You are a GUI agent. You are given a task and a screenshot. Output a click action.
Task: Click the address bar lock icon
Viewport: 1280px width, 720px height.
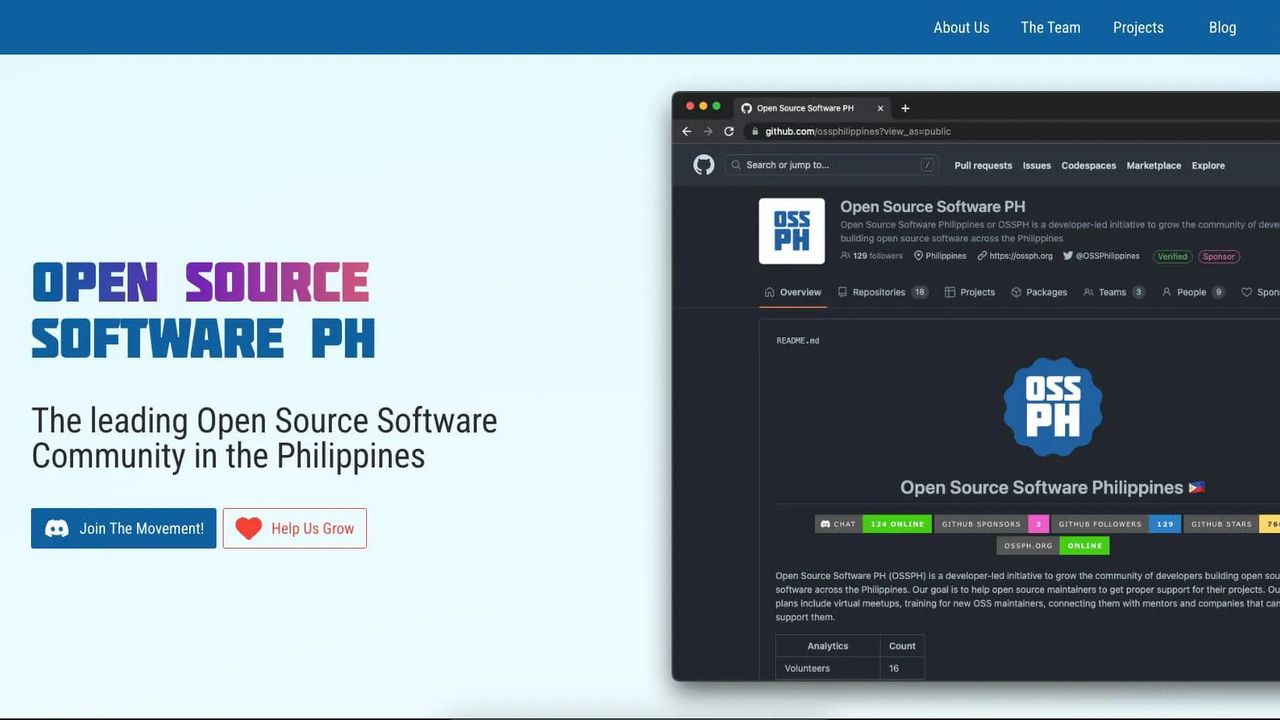tap(755, 131)
